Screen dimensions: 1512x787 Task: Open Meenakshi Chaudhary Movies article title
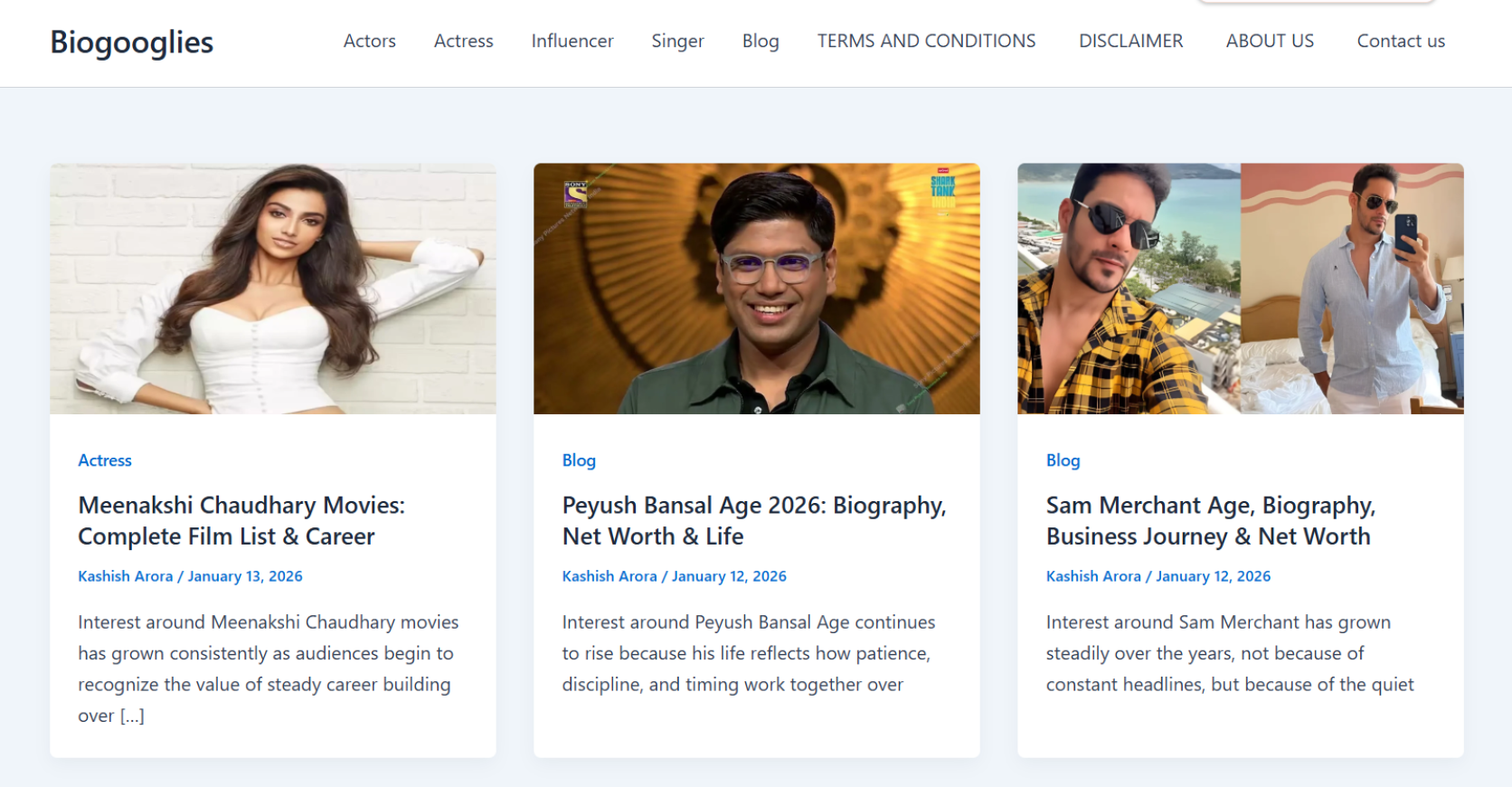point(241,520)
